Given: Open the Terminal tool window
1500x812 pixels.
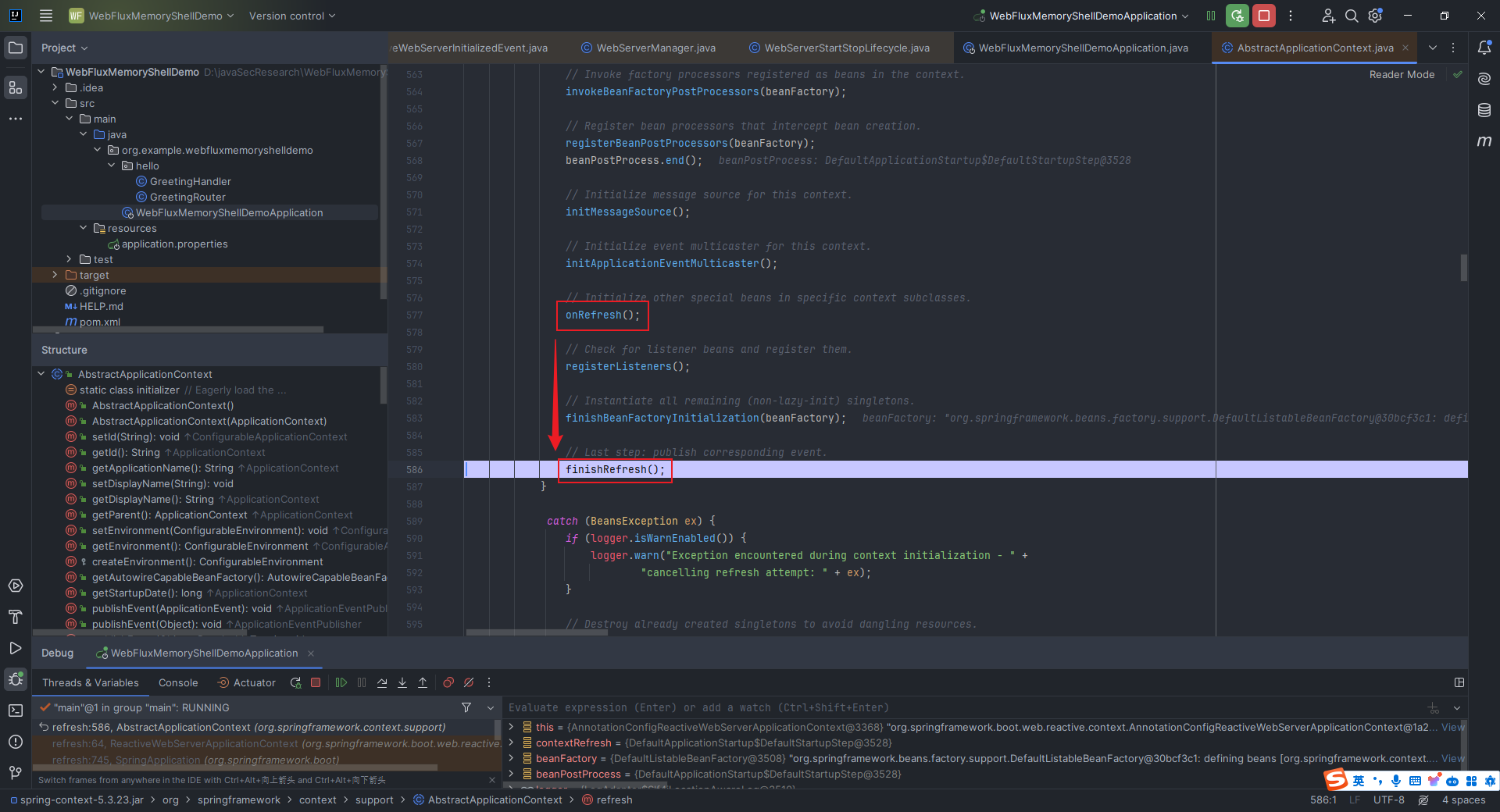Looking at the screenshot, I should (x=16, y=710).
